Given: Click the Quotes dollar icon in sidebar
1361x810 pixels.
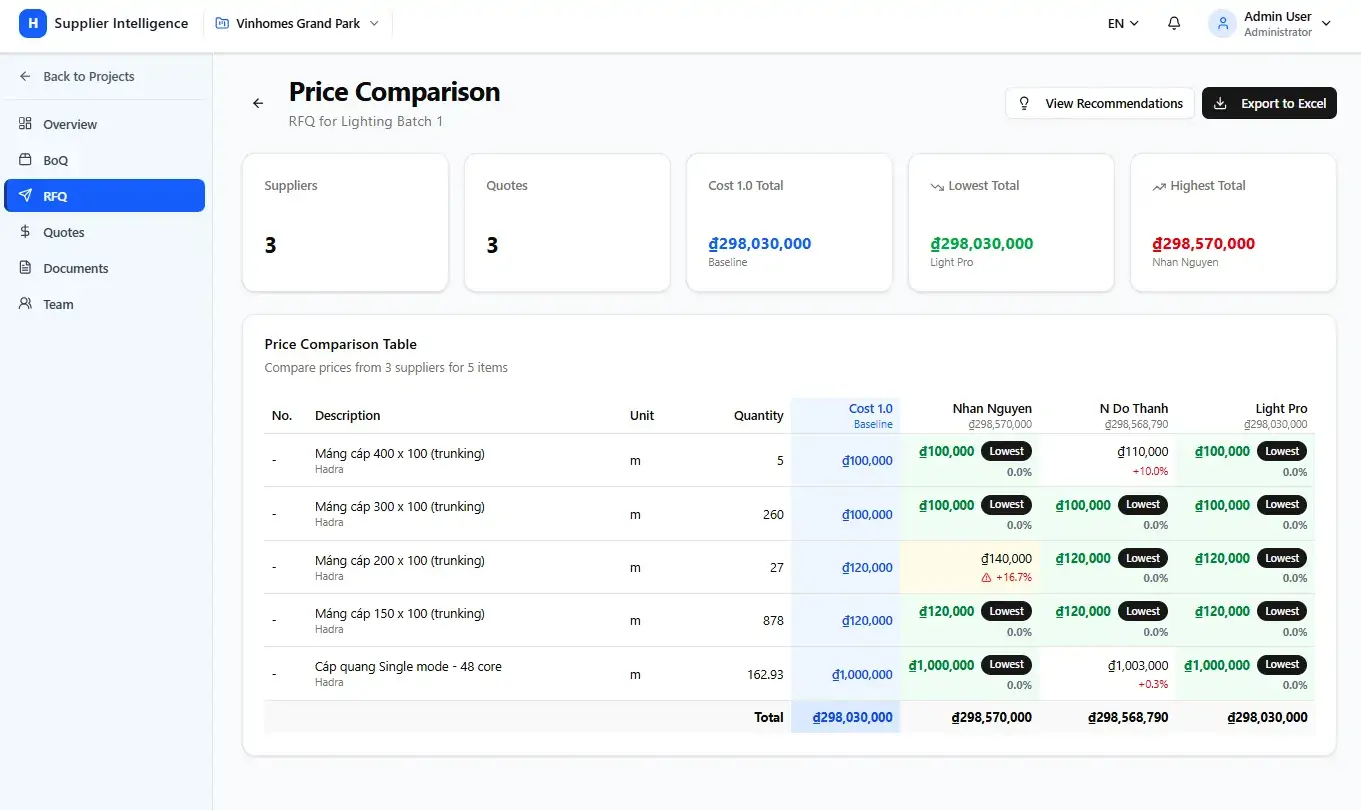Looking at the screenshot, I should pyautogui.click(x=26, y=232).
